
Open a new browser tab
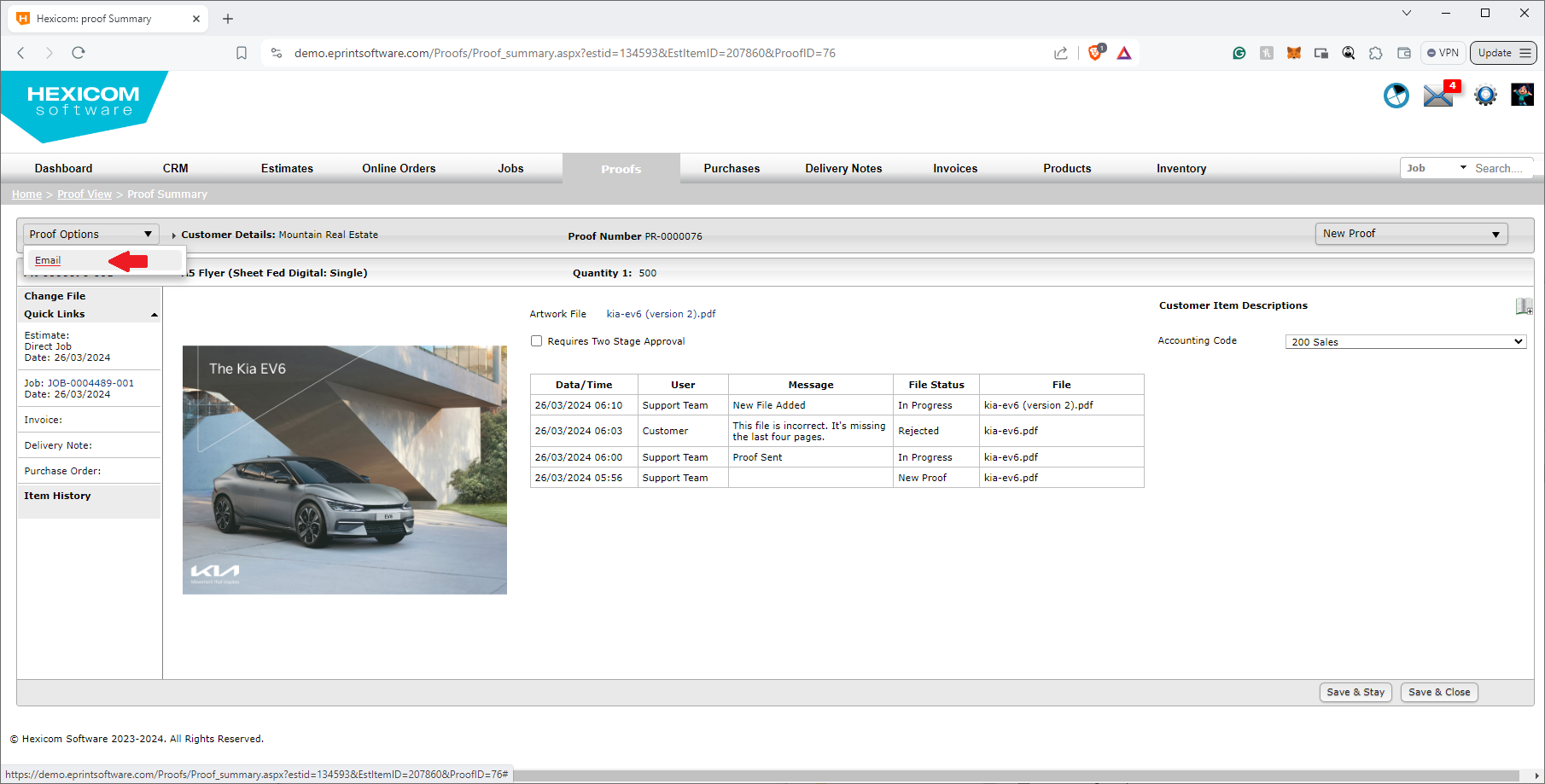228,19
